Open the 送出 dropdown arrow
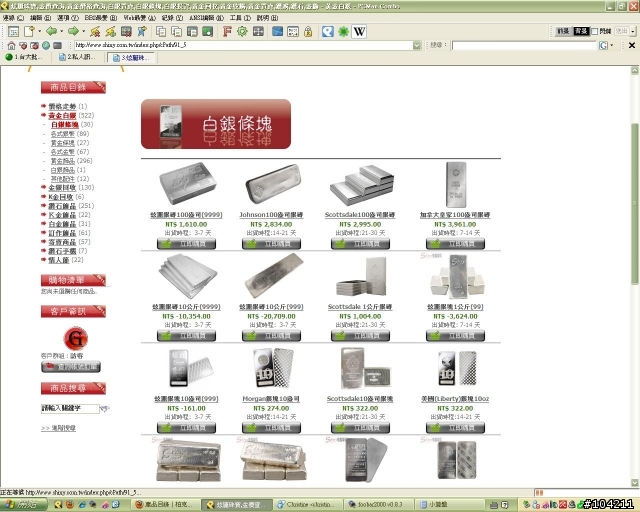640x512 pixels. click(x=633, y=31)
